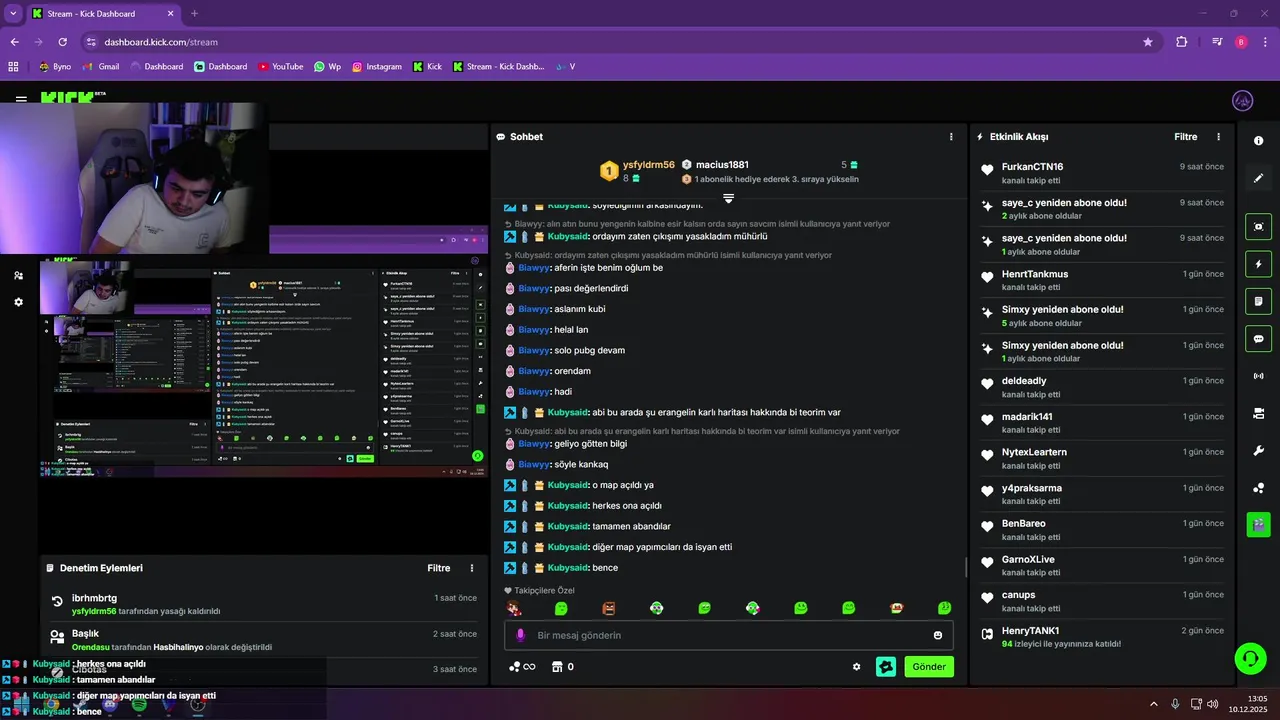Open Etkinlik Akışı three-dot options menu
Viewport: 1280px width, 720px height.
point(1218,137)
